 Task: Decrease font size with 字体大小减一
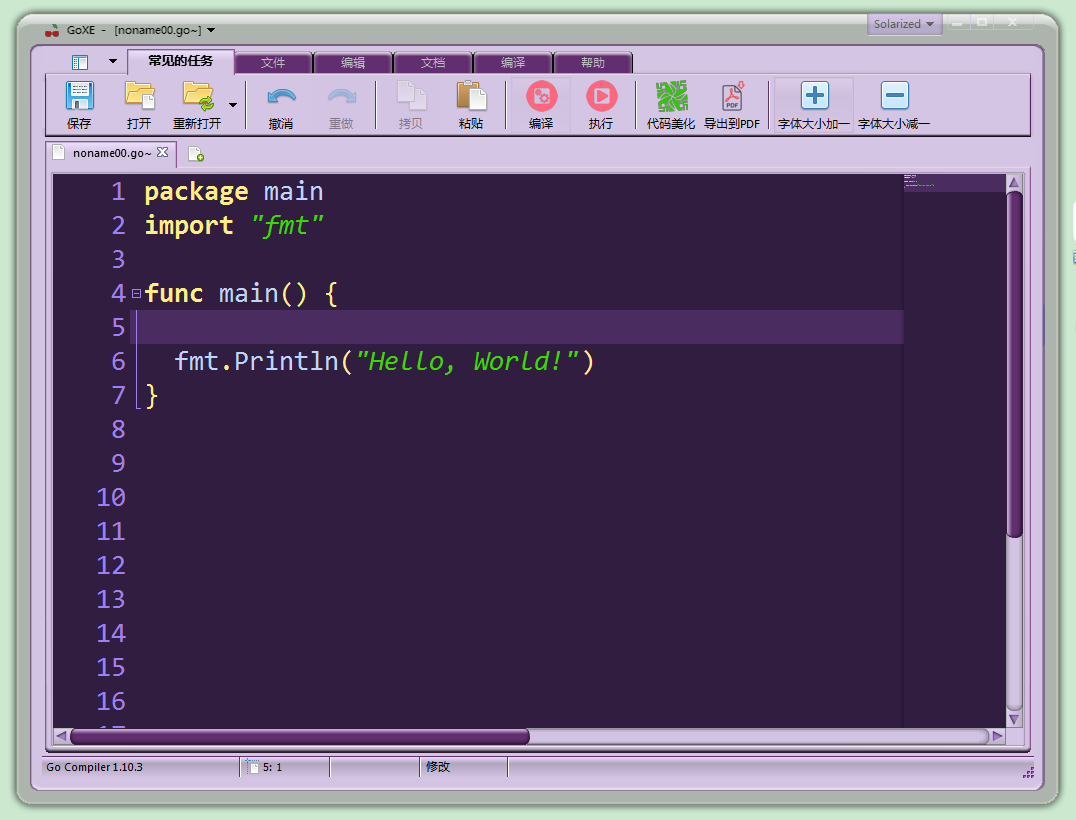point(894,97)
